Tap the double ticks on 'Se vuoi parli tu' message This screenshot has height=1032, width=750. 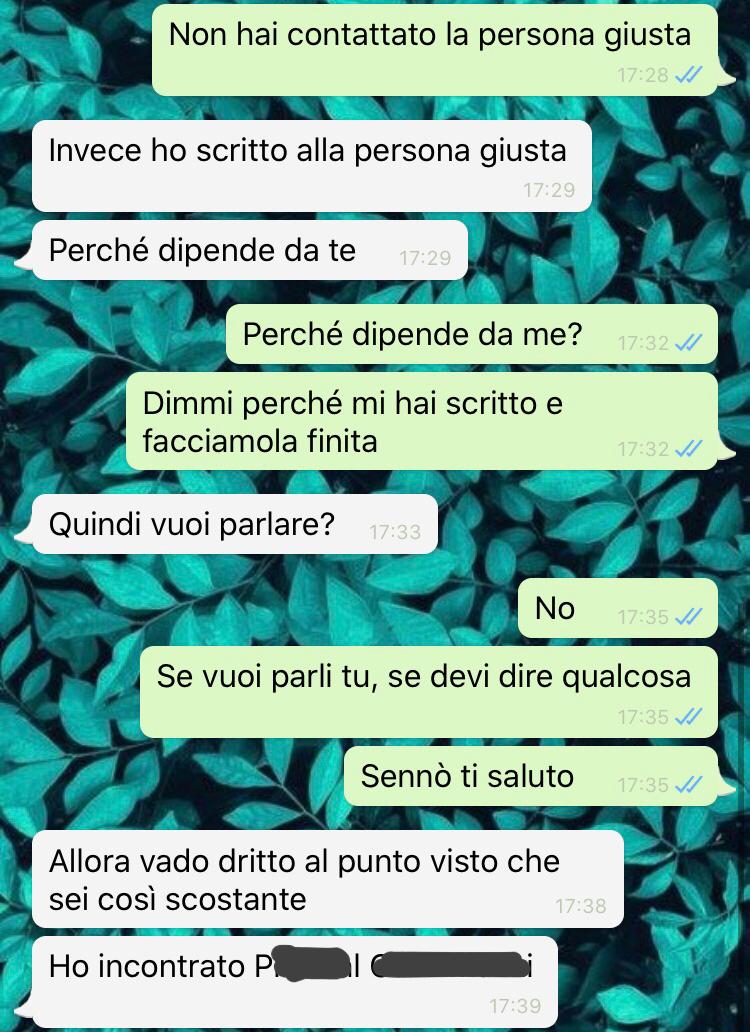click(x=689, y=716)
